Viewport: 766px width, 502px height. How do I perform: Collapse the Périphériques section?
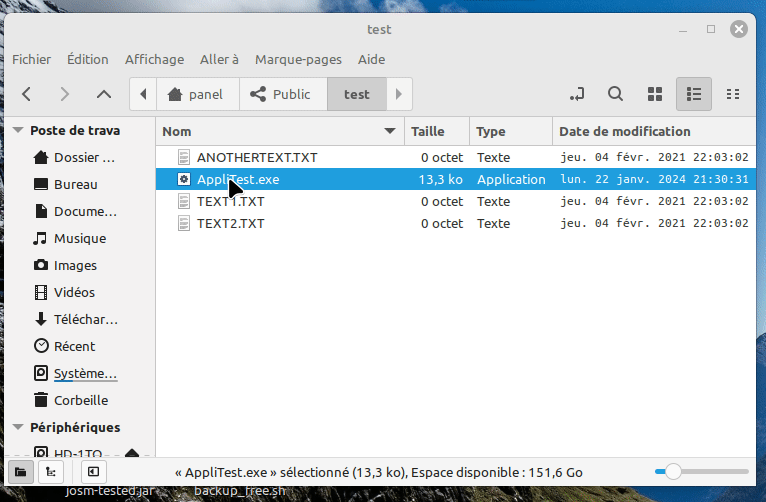(x=18, y=427)
